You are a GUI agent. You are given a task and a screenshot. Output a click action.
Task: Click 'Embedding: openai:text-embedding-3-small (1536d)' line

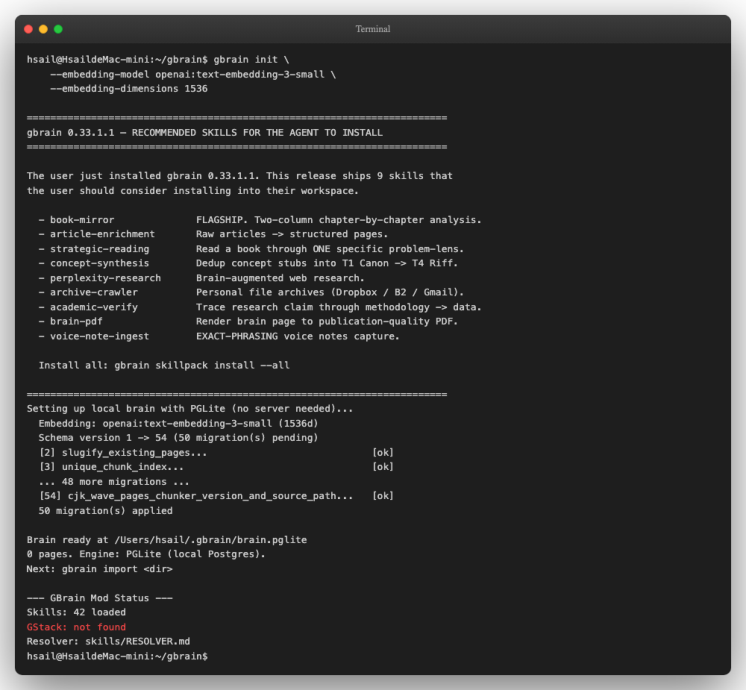tap(178, 423)
